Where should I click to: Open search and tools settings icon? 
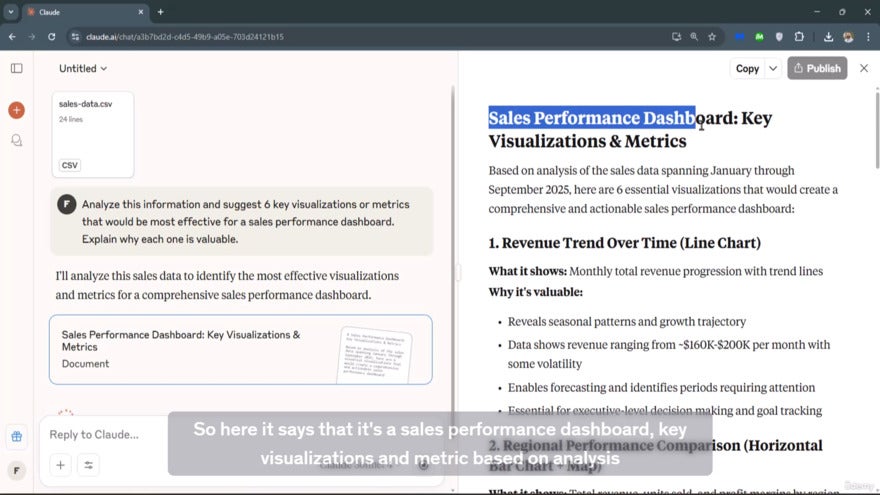click(89, 465)
